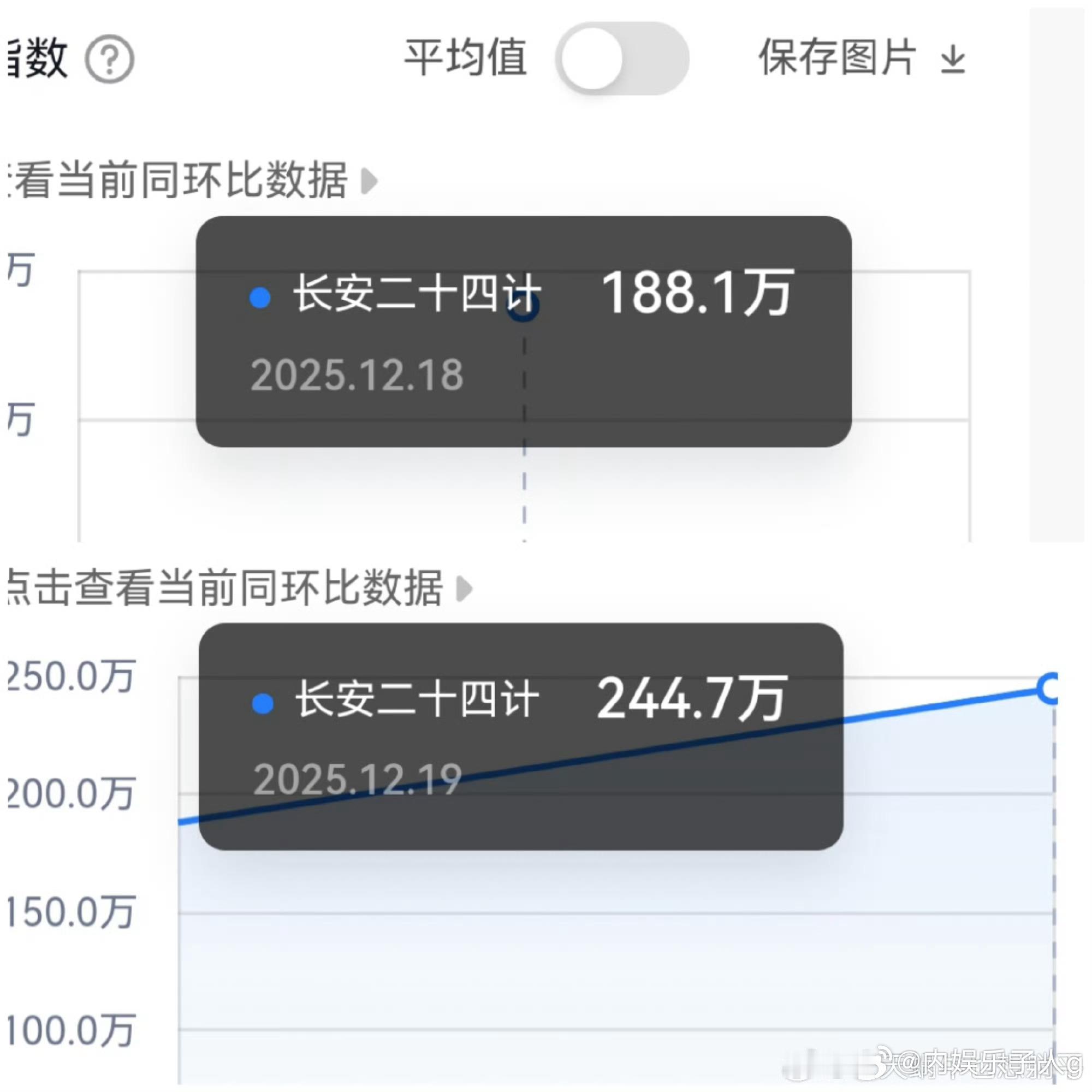
Task: Click the 250.0万 axis label
Action: [x=70, y=676]
